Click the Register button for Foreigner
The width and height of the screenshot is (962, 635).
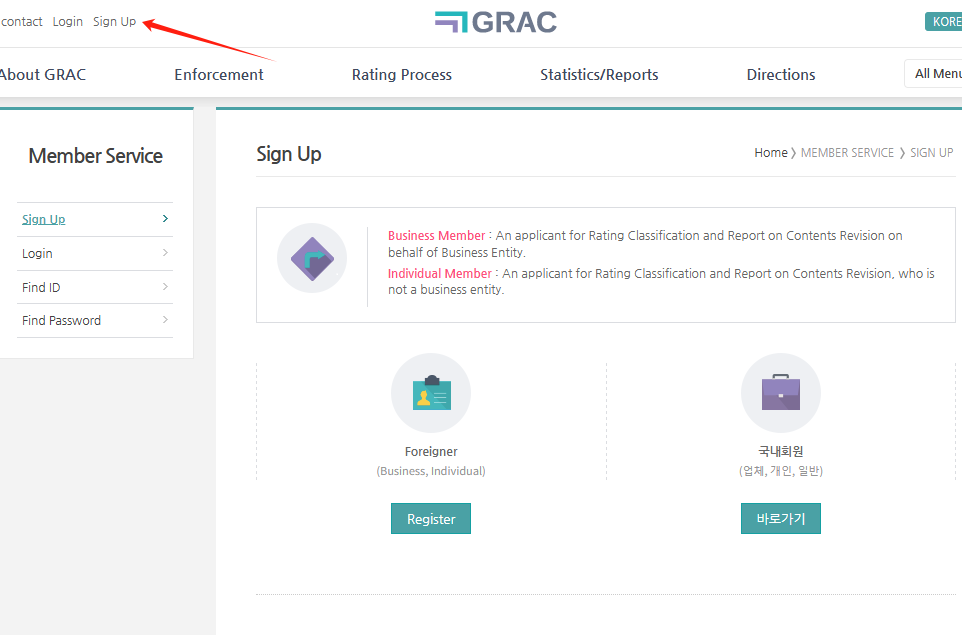(431, 519)
